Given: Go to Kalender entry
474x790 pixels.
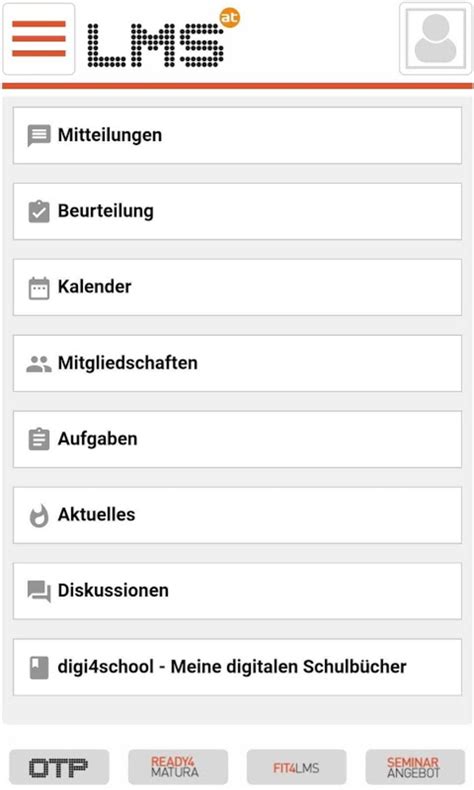Looking at the screenshot, I should (237, 288).
